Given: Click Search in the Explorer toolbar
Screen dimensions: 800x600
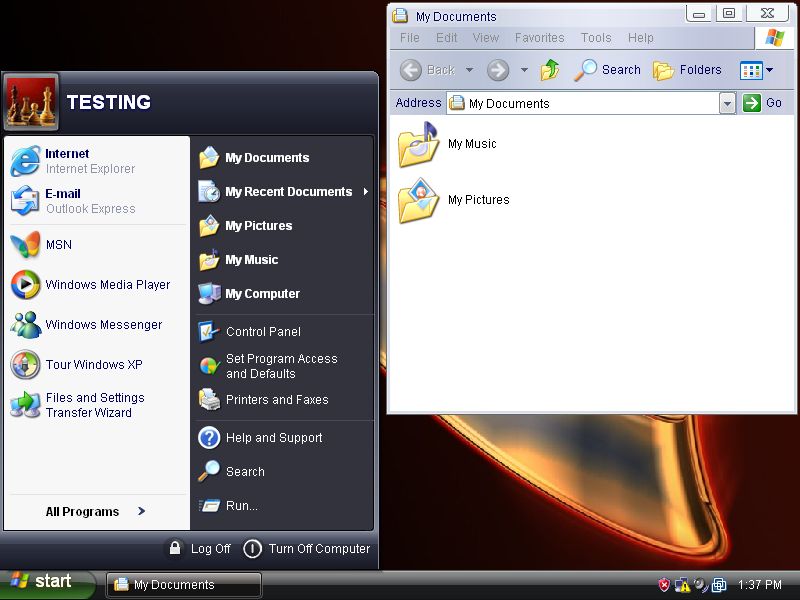Looking at the screenshot, I should click(607, 70).
